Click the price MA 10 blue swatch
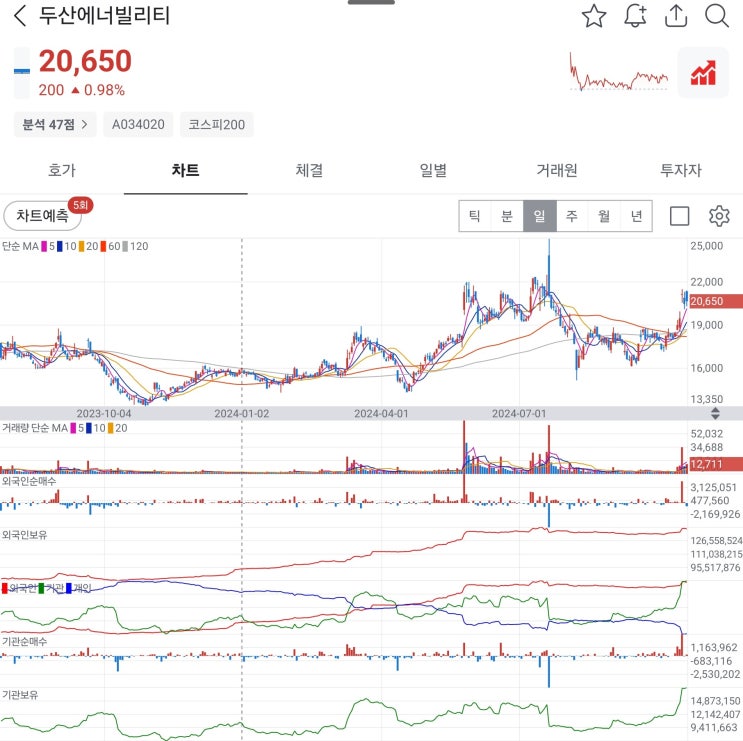This screenshot has width=743, height=741. coord(60,246)
